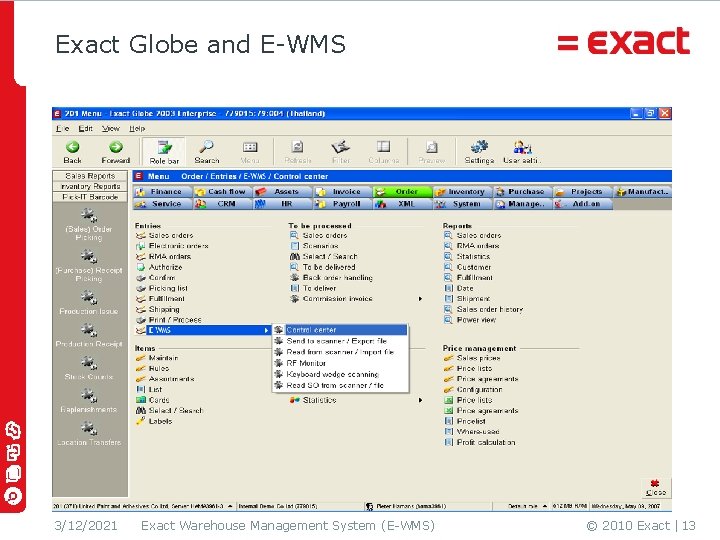The width and height of the screenshot is (720, 540).
Task: Click the red Close icon at bottom right
Action: coord(655,483)
